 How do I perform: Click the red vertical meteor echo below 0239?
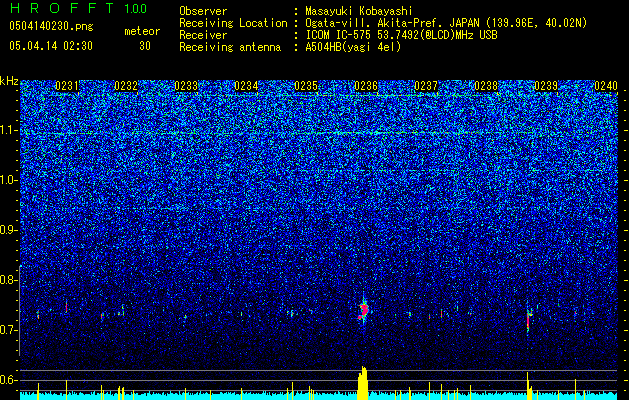point(528,320)
